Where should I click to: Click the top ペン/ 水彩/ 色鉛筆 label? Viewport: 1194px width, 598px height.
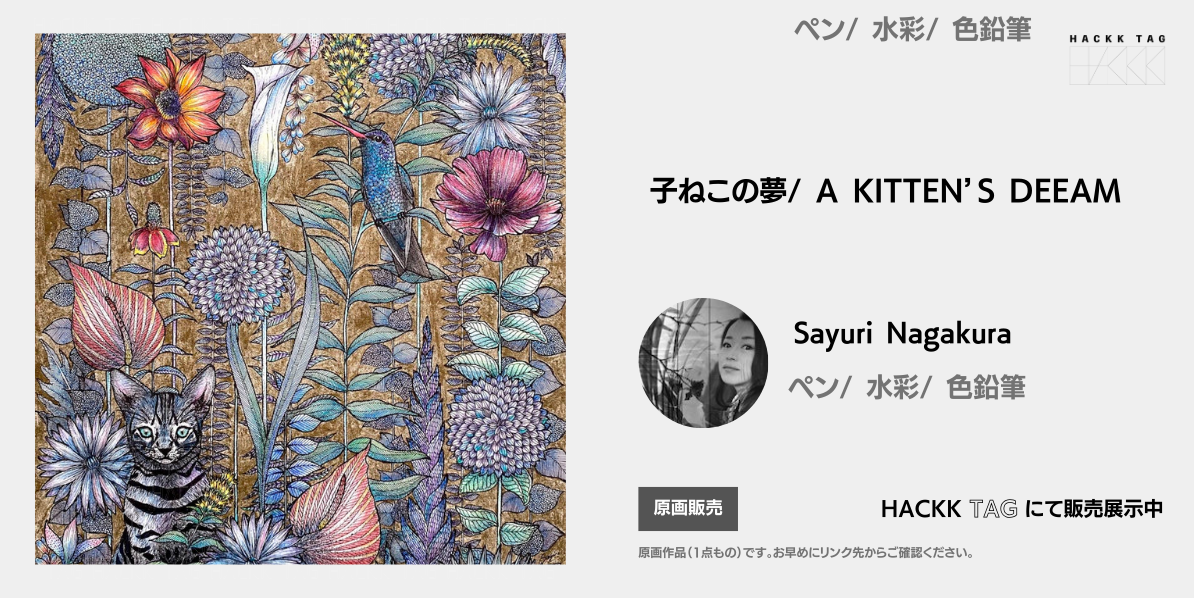[x=912, y=30]
